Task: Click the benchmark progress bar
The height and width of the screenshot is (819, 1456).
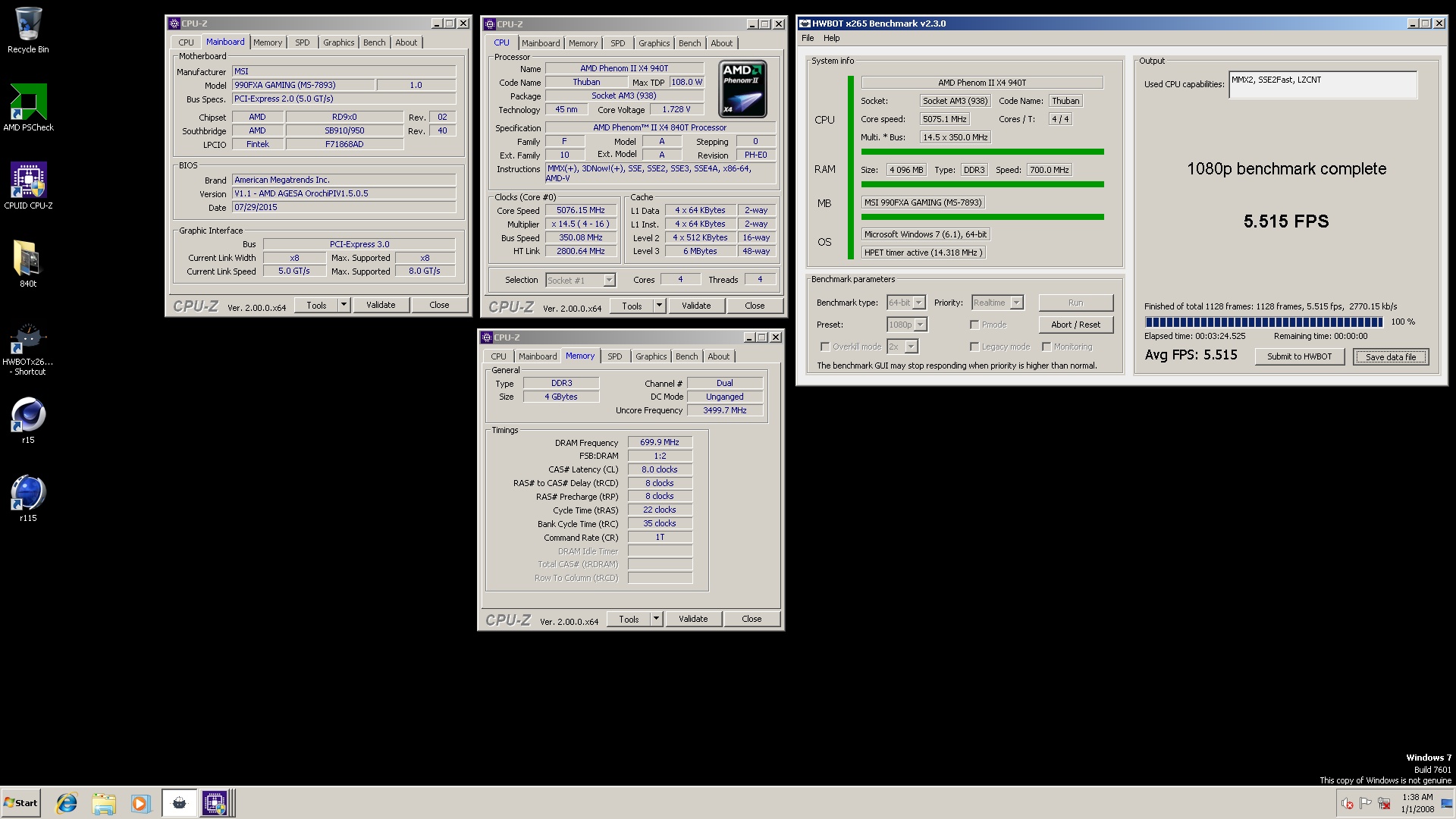Action: pyautogui.click(x=1263, y=322)
